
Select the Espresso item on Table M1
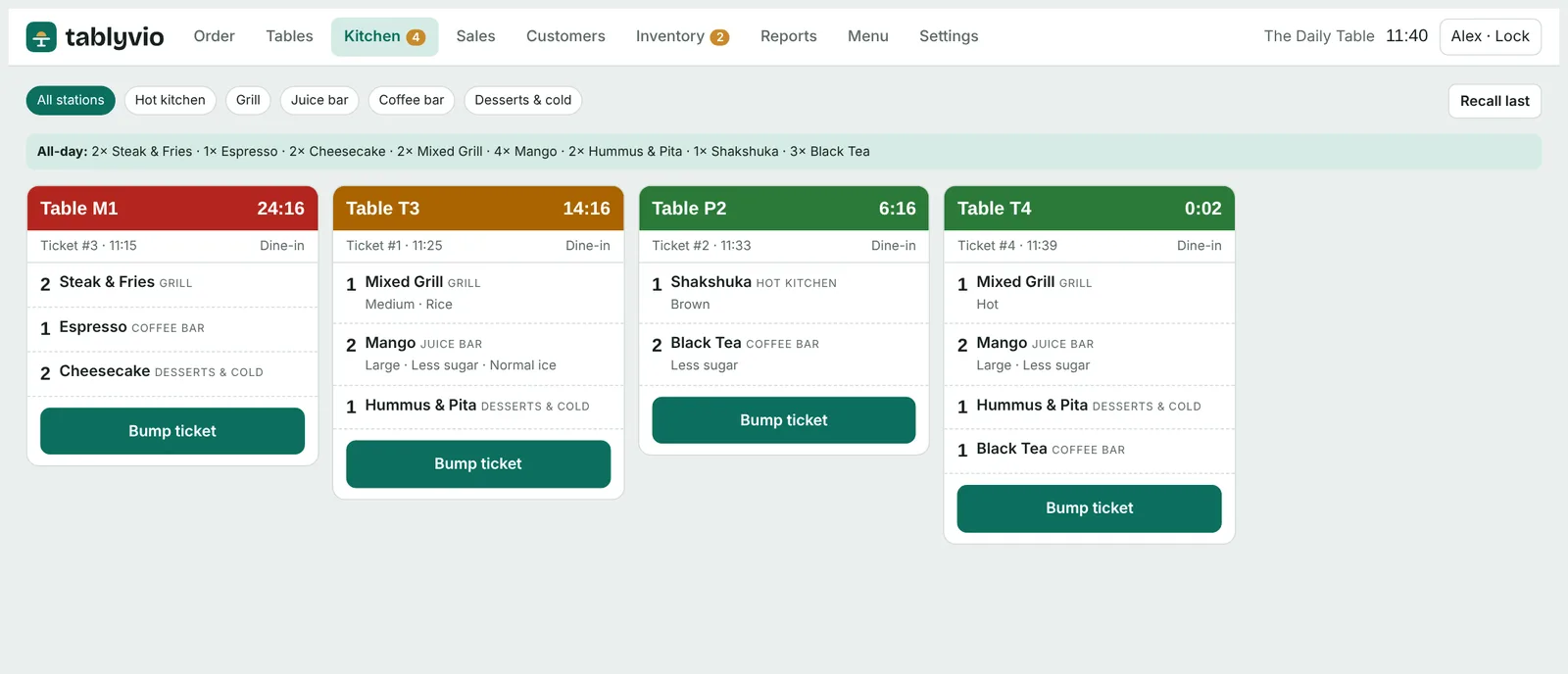pyautogui.click(x=172, y=328)
